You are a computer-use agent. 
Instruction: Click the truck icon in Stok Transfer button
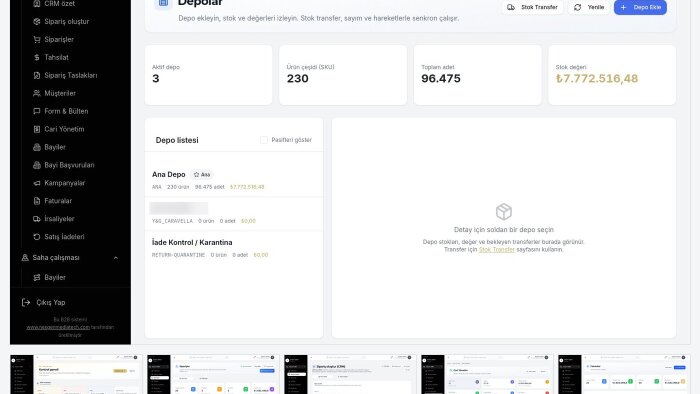point(511,7)
